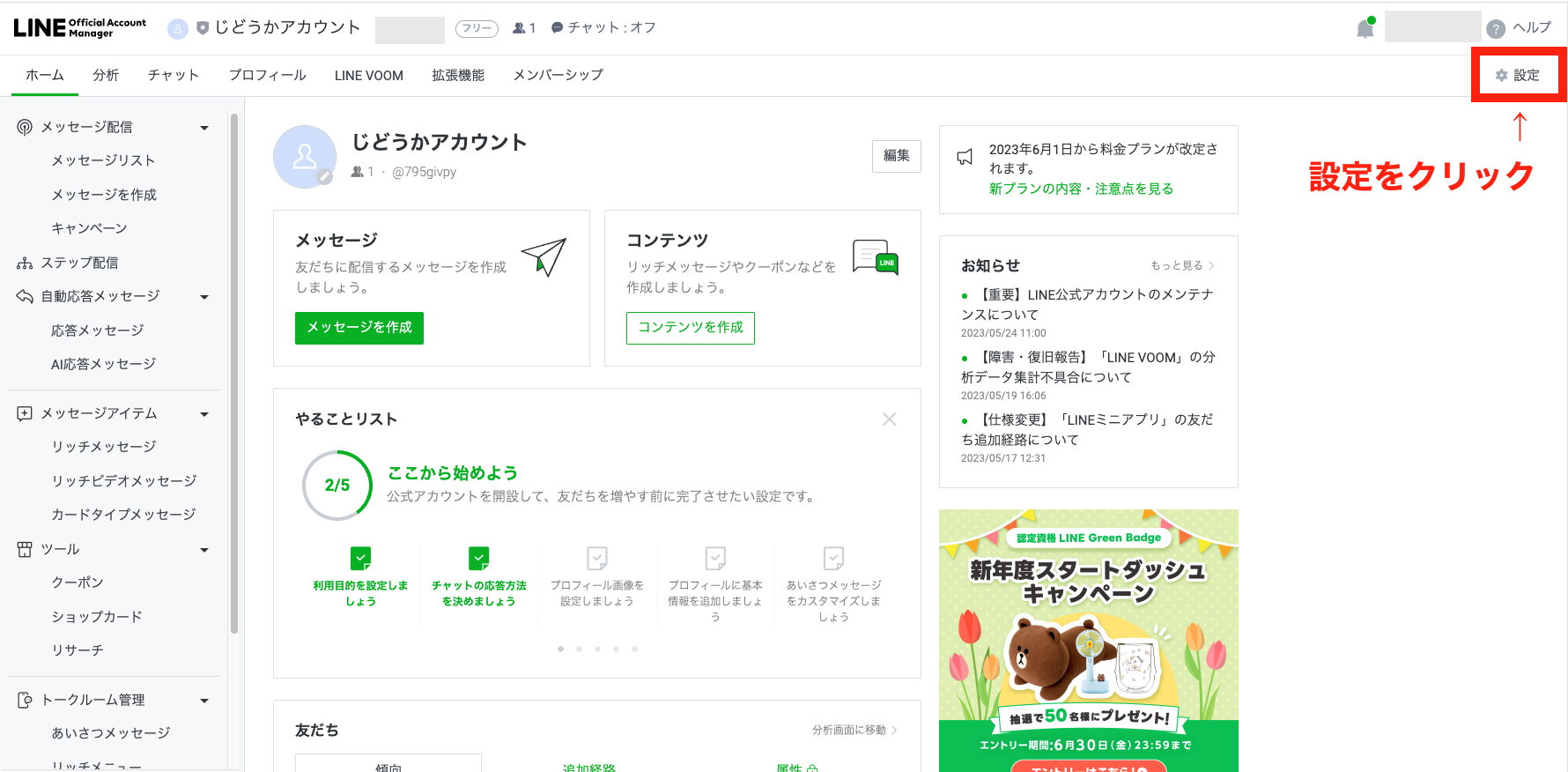
Task: Click the LINE content chat icon
Action: [x=875, y=257]
